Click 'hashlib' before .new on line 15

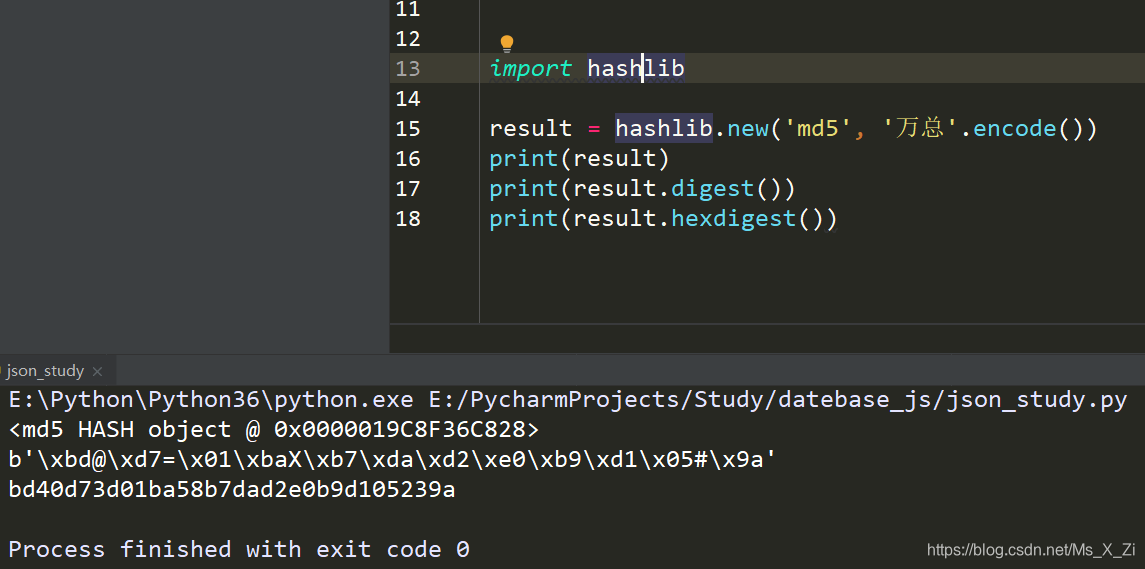pos(664,129)
